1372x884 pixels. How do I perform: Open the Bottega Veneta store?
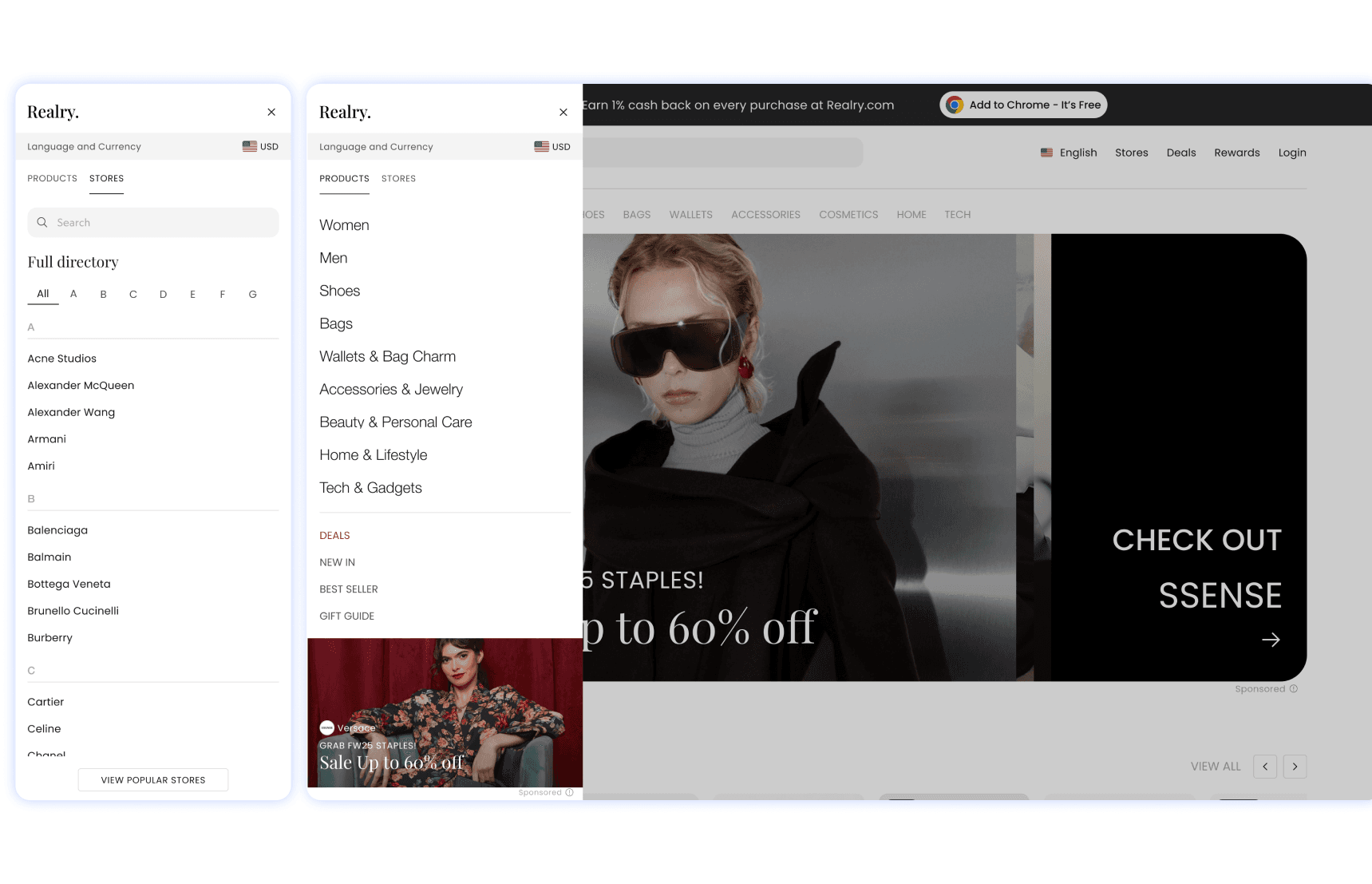[69, 585]
